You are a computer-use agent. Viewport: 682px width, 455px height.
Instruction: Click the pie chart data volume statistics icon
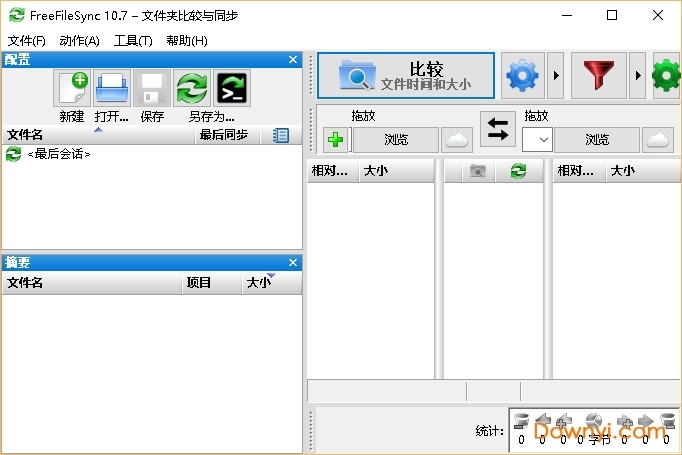[x=594, y=421]
